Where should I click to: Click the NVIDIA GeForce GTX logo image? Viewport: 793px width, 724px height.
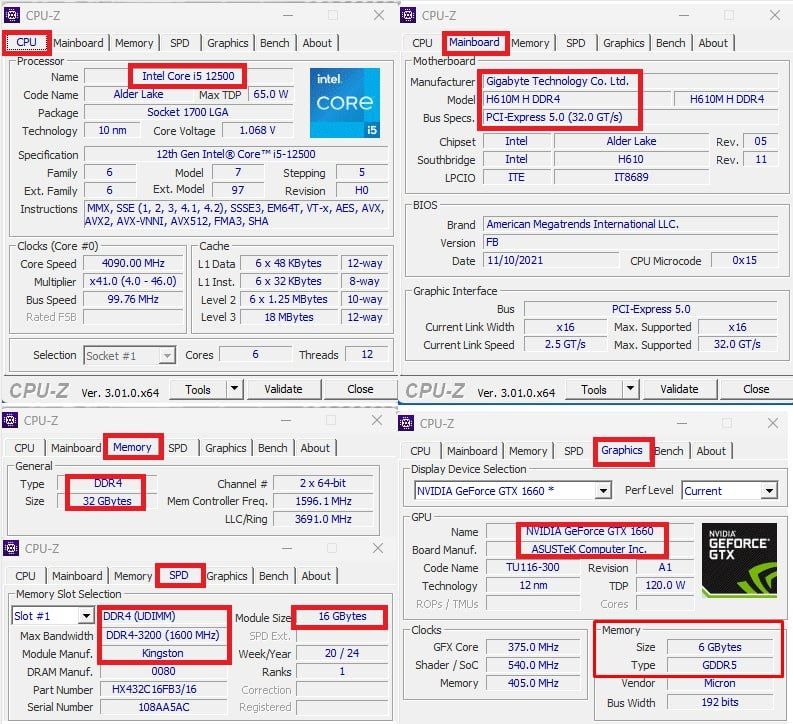[x=739, y=560]
